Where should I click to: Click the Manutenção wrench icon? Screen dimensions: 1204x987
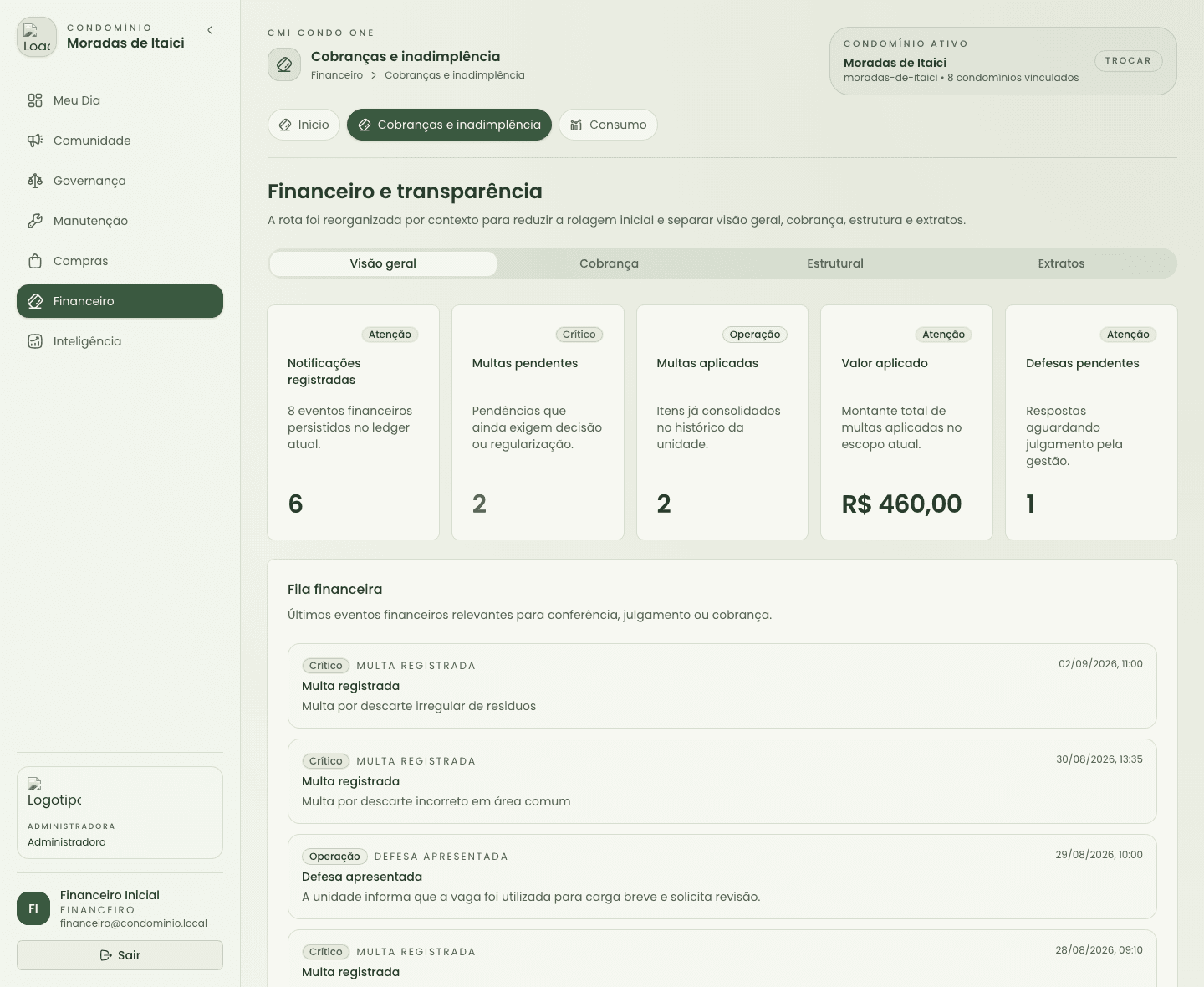pyautogui.click(x=35, y=221)
